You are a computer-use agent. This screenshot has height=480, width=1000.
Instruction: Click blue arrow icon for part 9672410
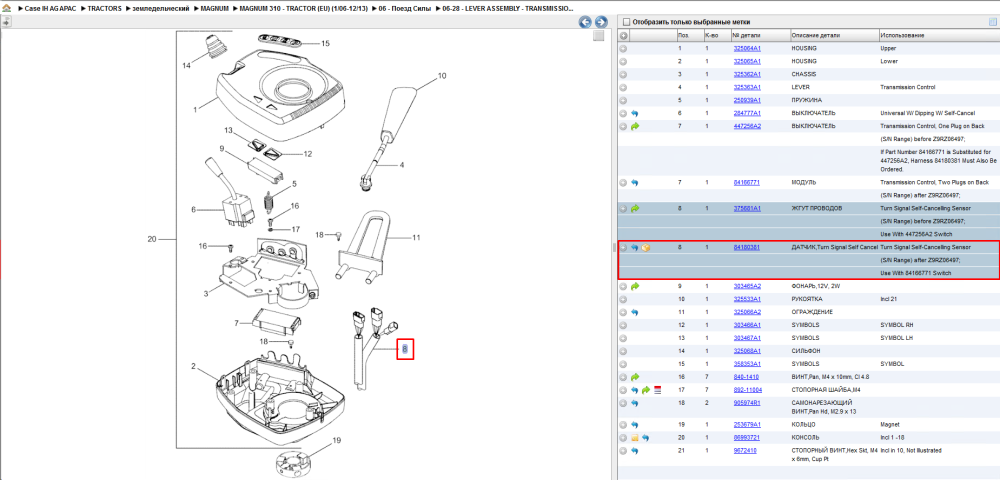coord(635,451)
